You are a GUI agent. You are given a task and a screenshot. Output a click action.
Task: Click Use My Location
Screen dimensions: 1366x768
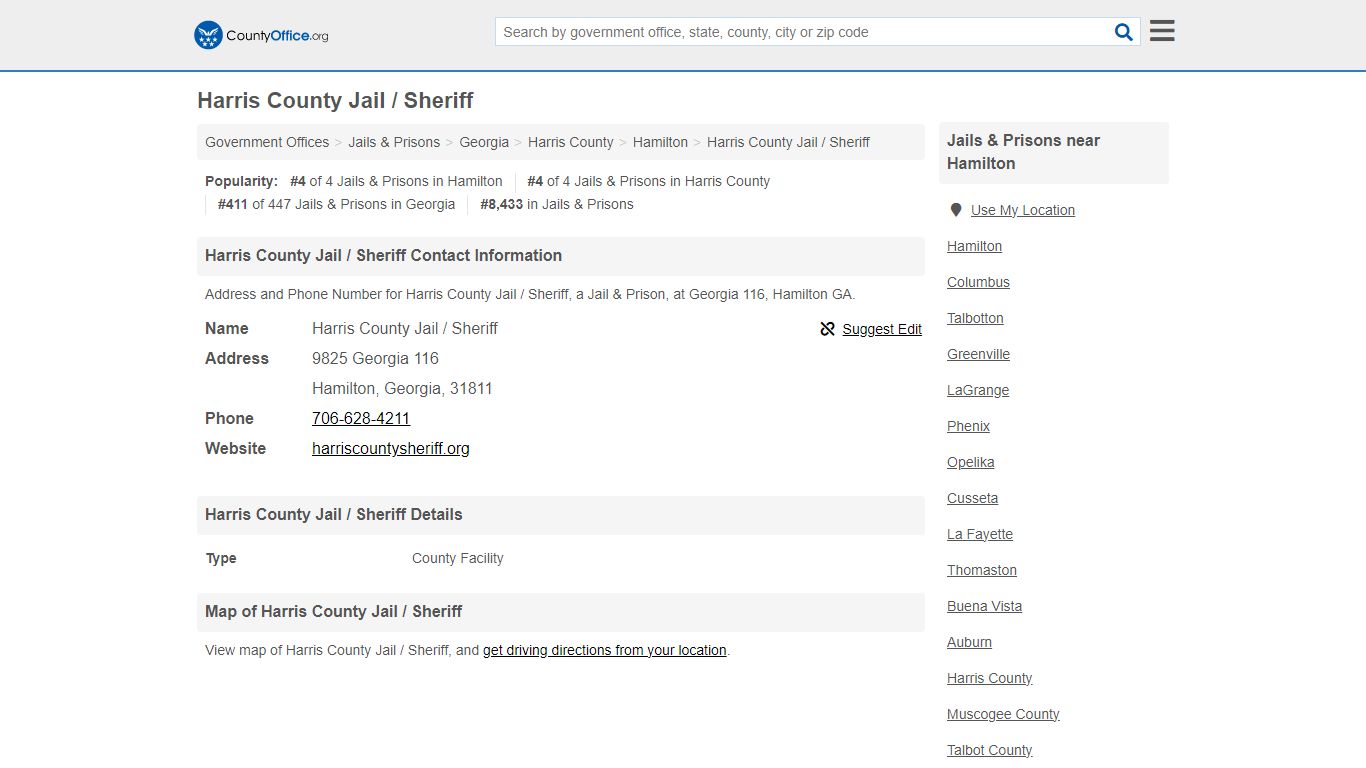[1023, 210]
